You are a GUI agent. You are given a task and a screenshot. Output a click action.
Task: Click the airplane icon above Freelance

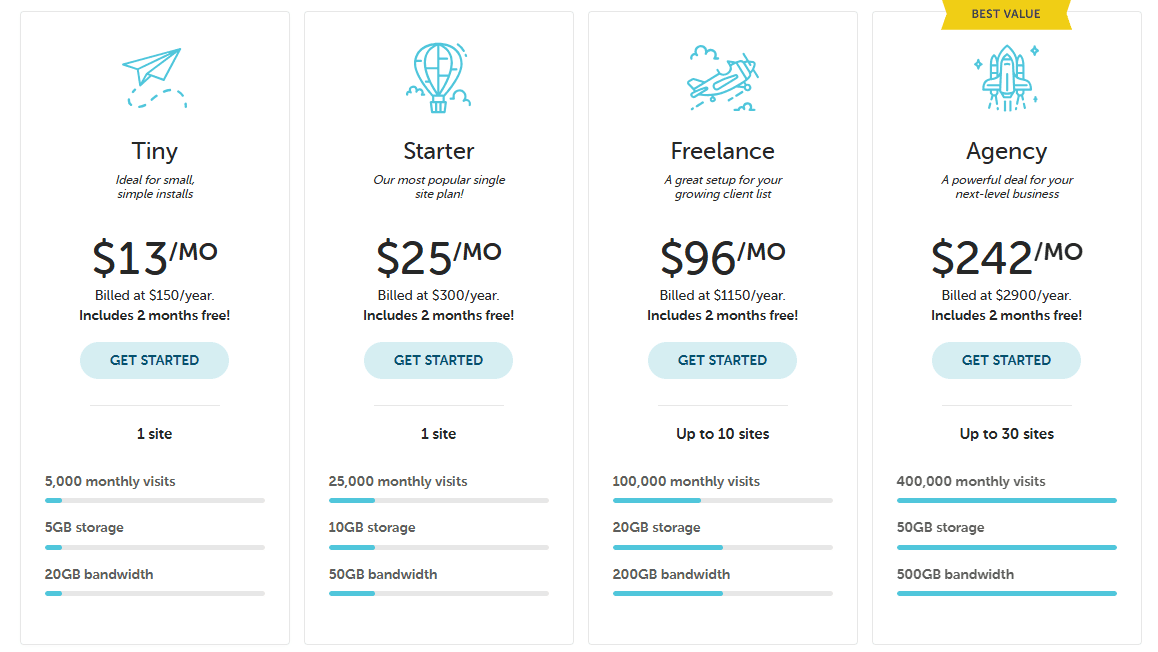(723, 77)
